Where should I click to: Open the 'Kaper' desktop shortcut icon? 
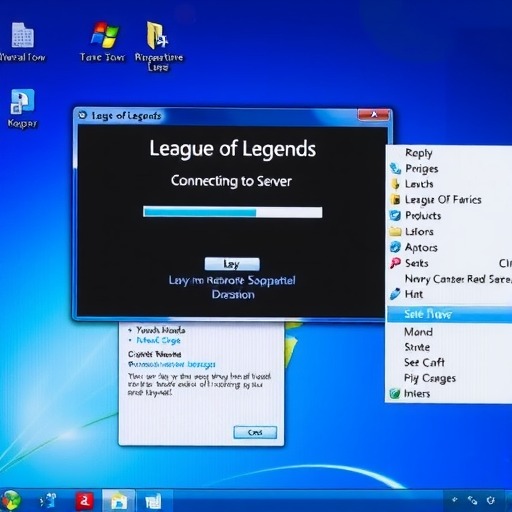click(x=22, y=101)
